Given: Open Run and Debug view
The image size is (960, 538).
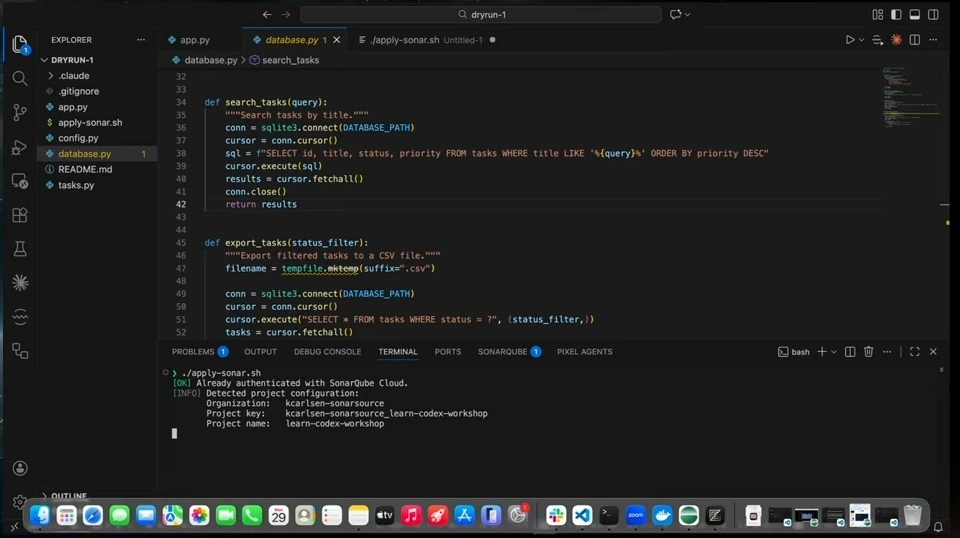Looking at the screenshot, I should point(20,147).
